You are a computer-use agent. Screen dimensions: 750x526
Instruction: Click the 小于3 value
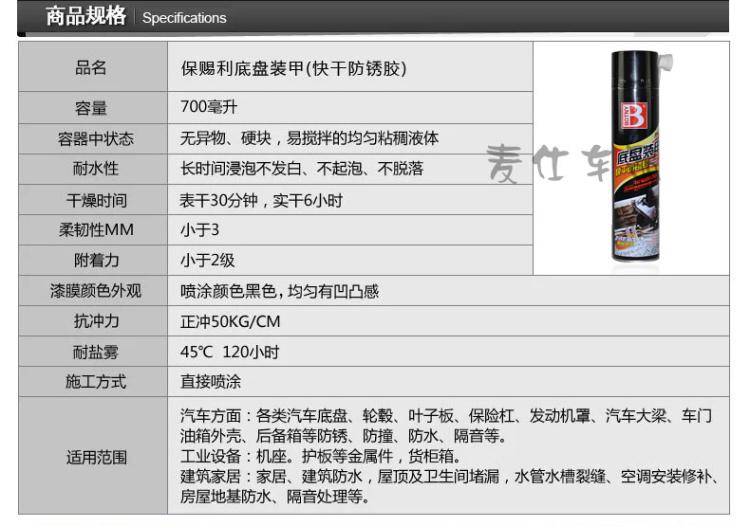click(199, 230)
